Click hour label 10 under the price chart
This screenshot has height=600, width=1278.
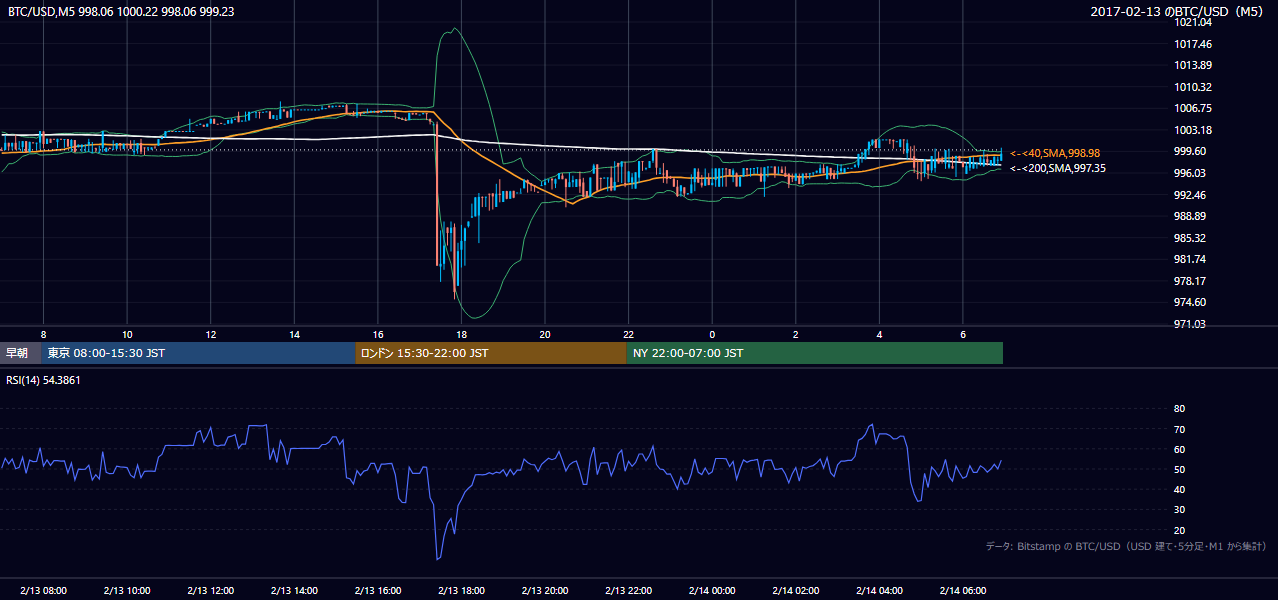click(x=127, y=334)
